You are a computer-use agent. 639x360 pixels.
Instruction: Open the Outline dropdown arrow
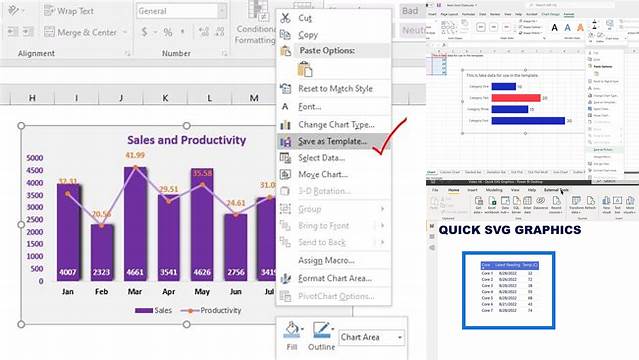click(333, 329)
